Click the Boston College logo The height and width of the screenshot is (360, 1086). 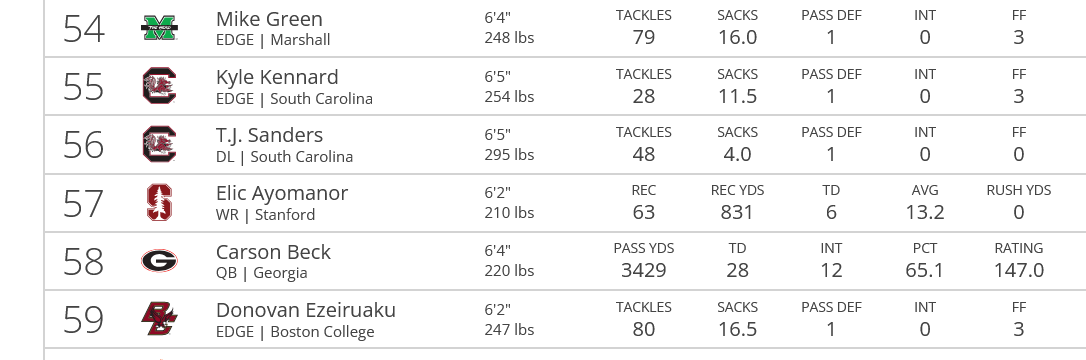coord(159,319)
